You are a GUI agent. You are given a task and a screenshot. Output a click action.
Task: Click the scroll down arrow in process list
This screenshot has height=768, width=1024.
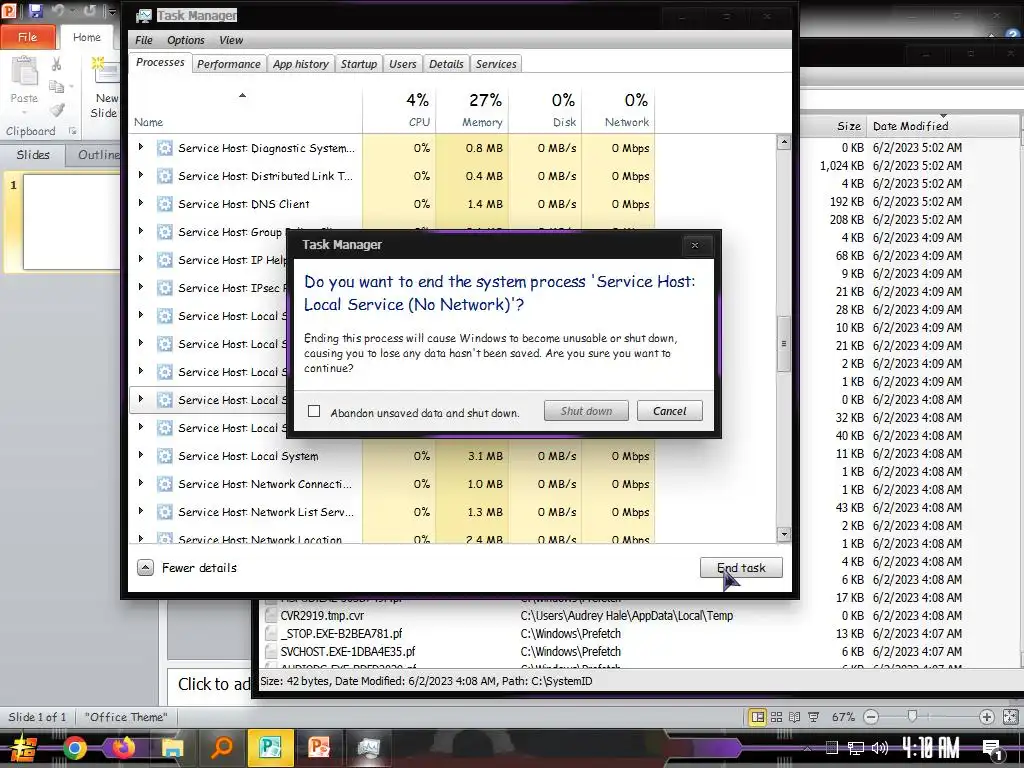(x=784, y=534)
